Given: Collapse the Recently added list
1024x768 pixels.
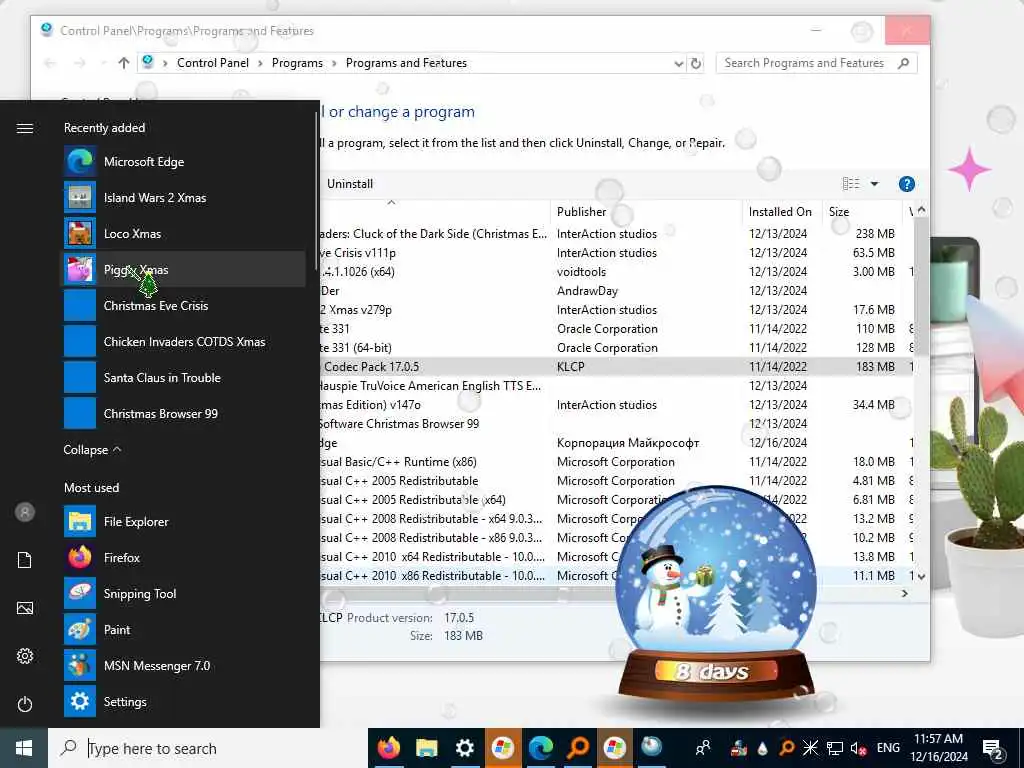Looking at the screenshot, I should point(92,449).
